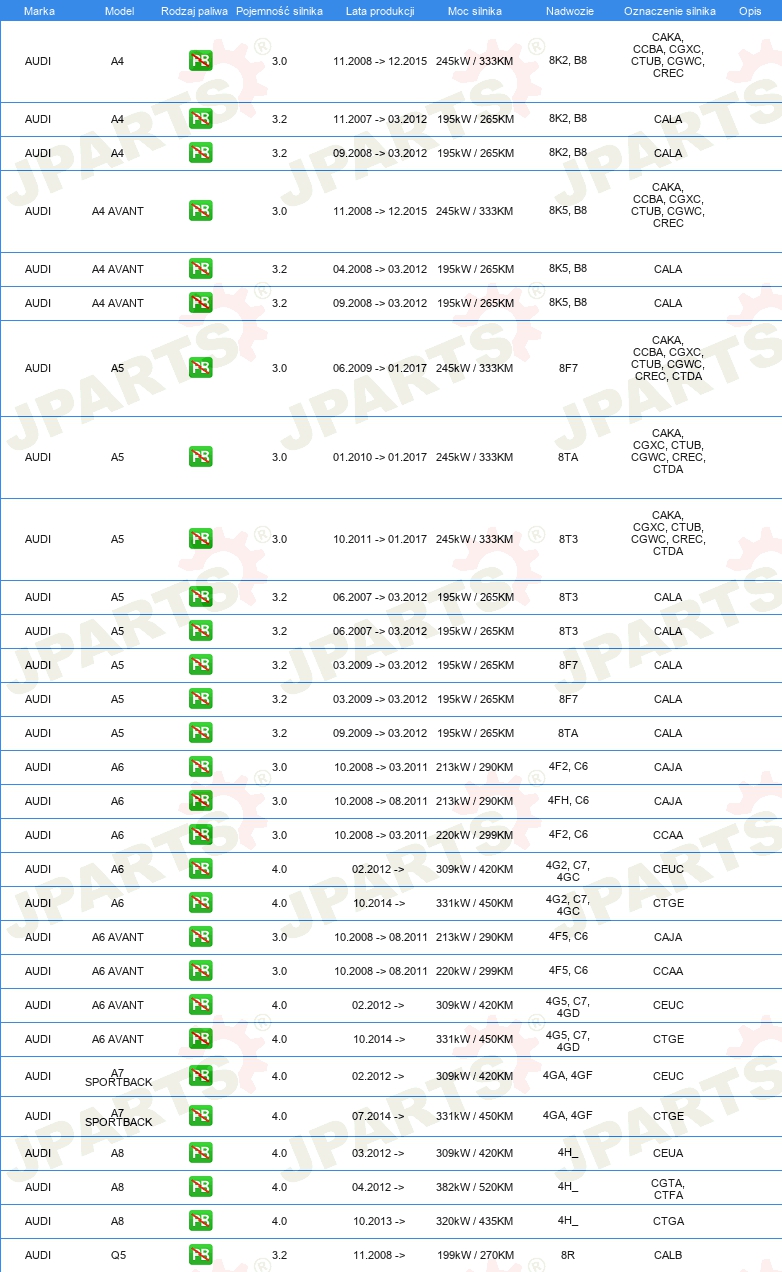The width and height of the screenshot is (782, 1272).
Task: Click fuel icon in A6 AVANT 213kW row
Action: tap(201, 937)
